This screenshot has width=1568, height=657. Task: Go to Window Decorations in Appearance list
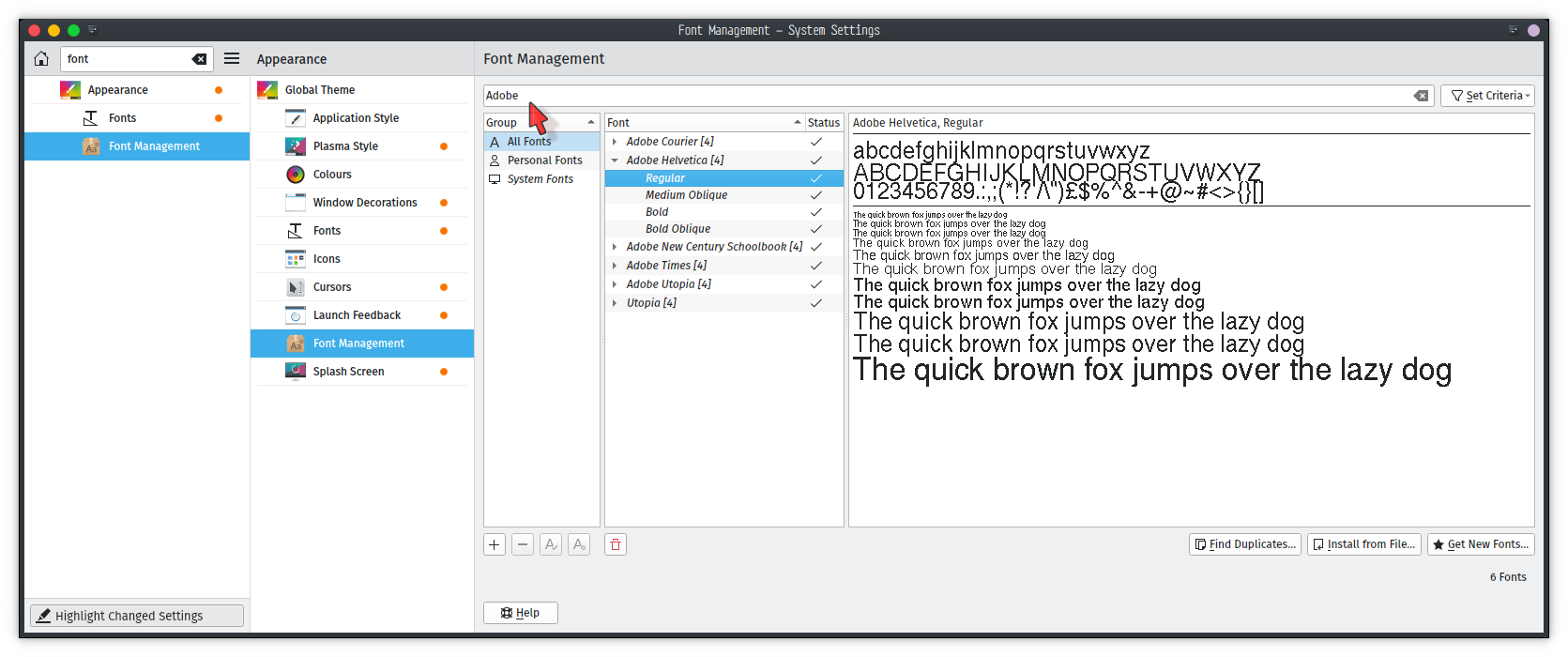pos(365,203)
